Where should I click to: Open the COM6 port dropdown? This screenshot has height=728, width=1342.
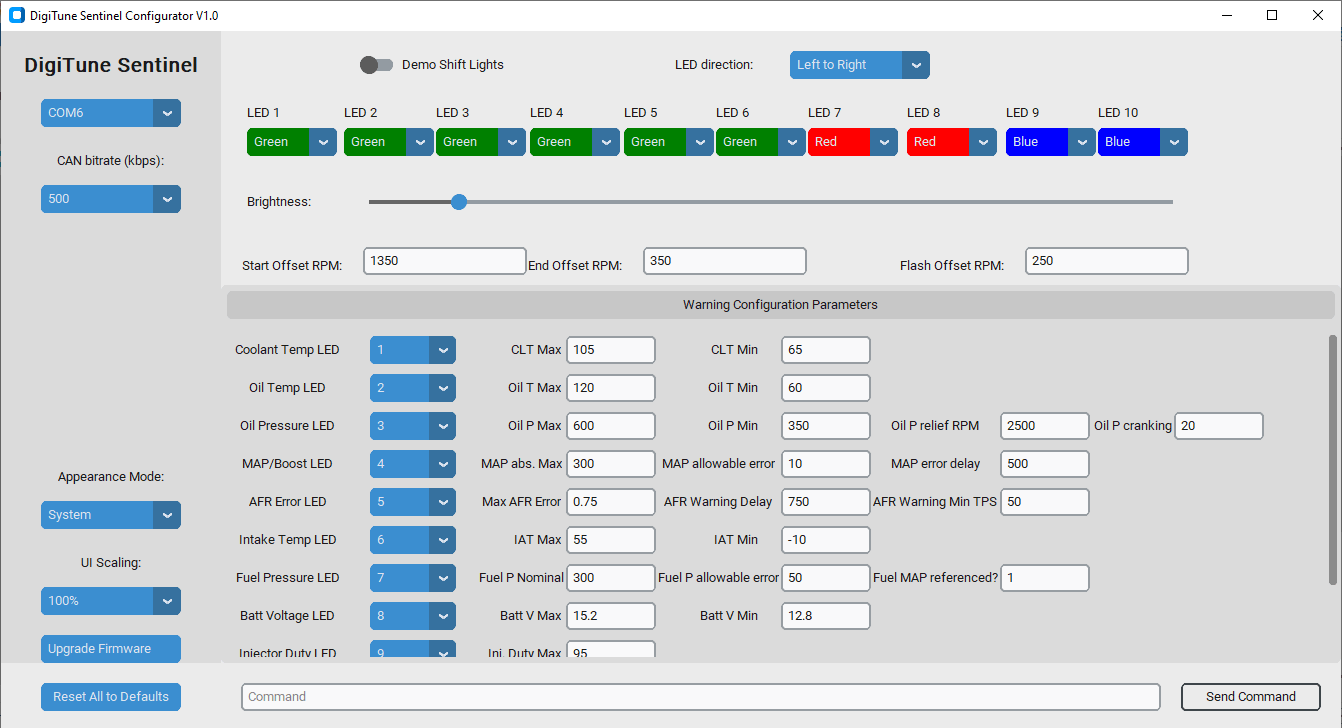(111, 113)
